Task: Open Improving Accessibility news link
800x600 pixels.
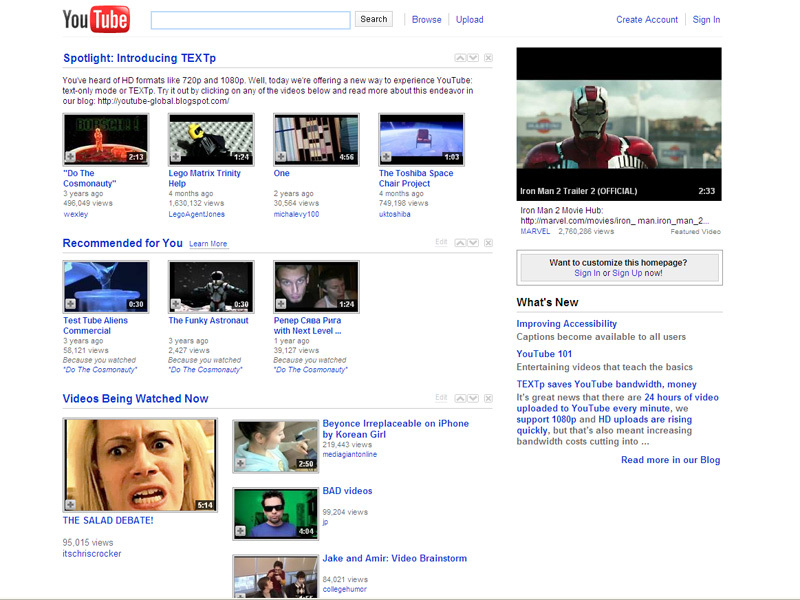Action: [x=566, y=323]
